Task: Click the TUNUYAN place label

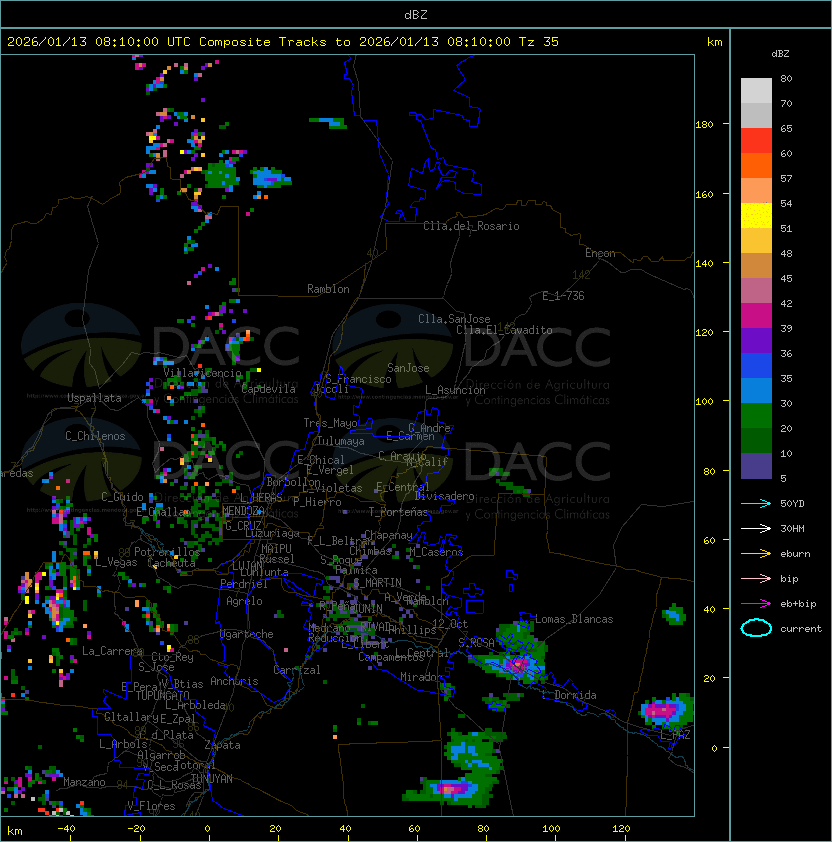Action: pyautogui.click(x=212, y=779)
